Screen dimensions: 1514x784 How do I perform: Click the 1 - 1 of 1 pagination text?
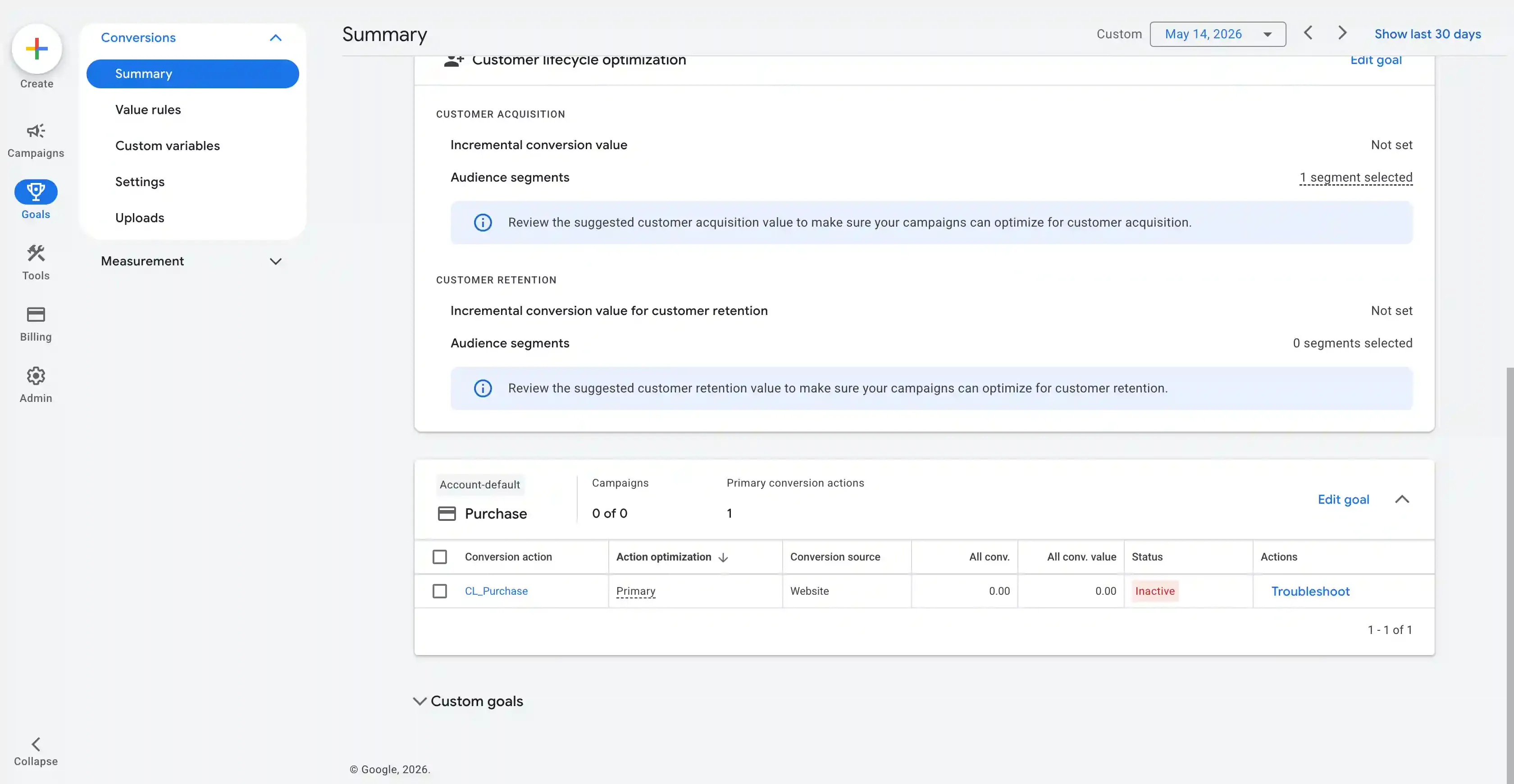1389,630
